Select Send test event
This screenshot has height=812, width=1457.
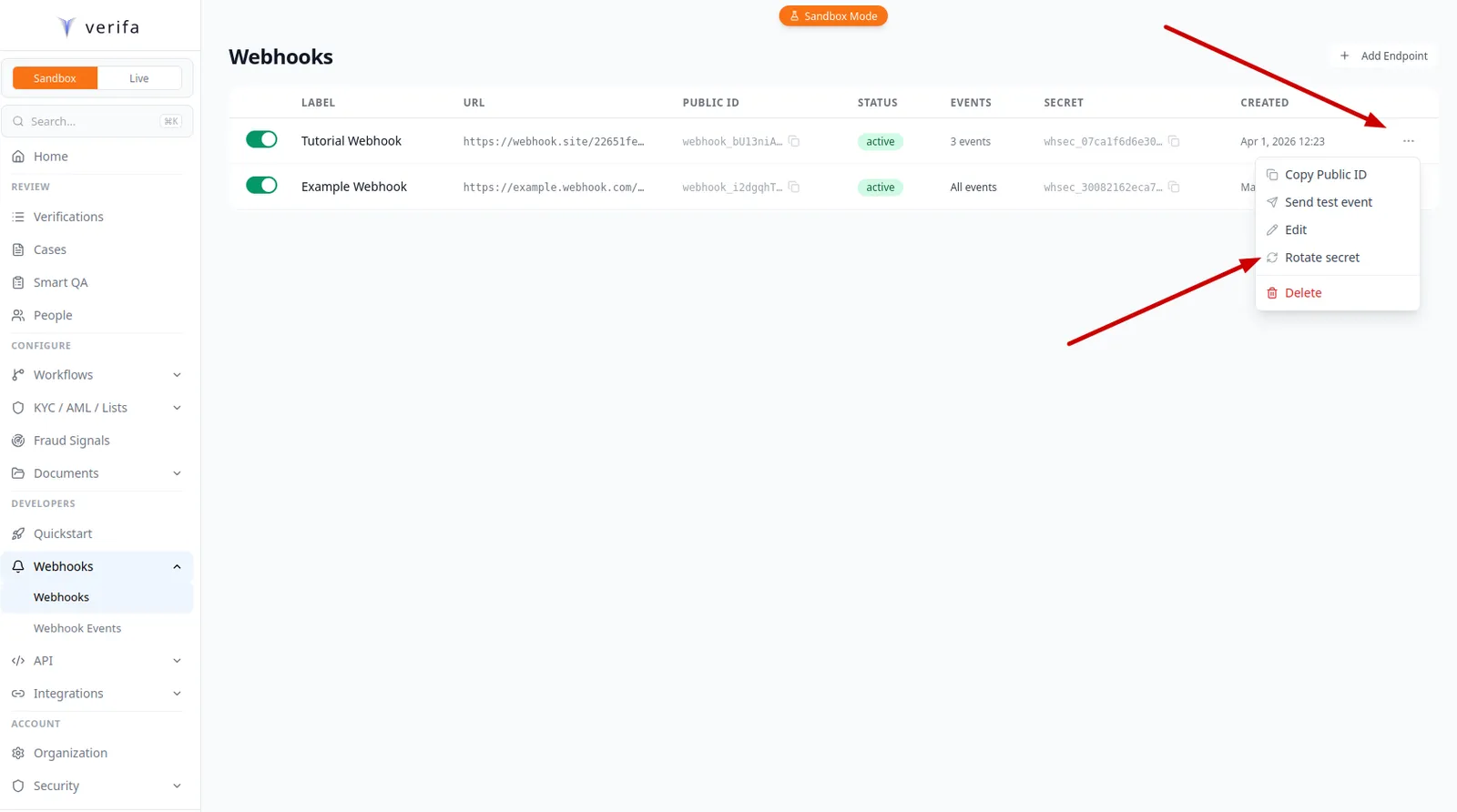1337,202
